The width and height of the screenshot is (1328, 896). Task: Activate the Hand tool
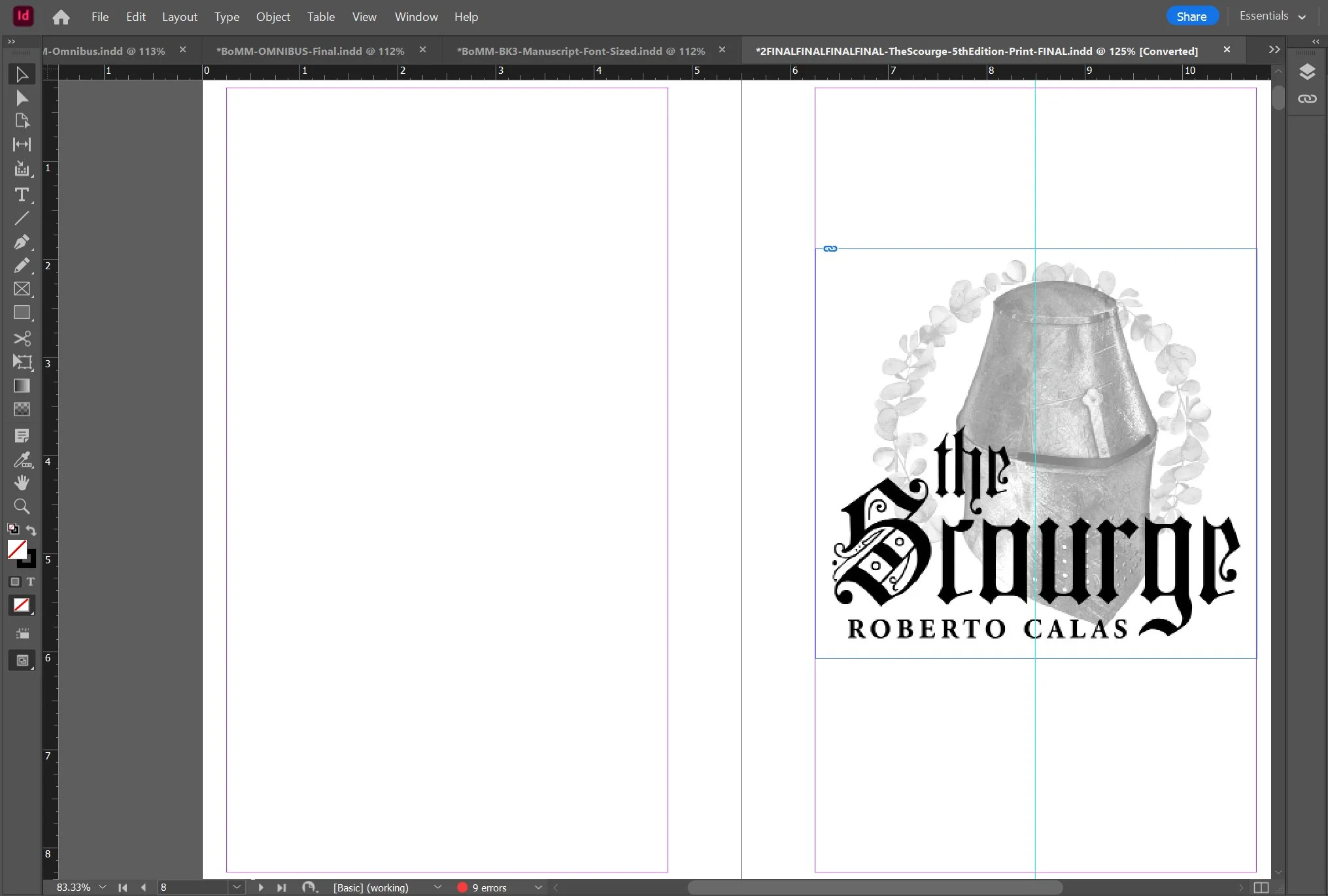22,483
